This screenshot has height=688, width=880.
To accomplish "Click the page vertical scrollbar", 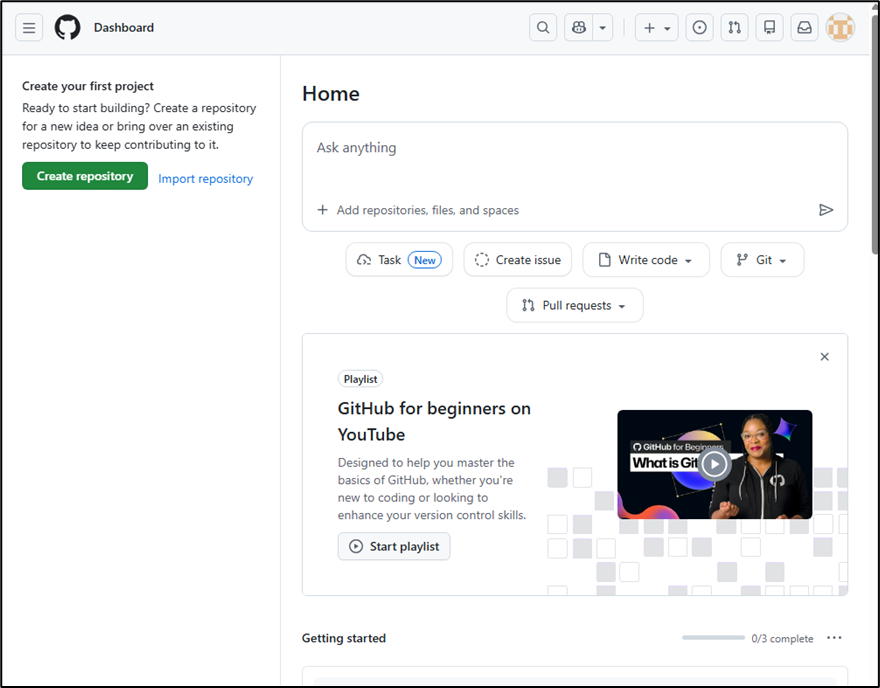I will click(x=875, y=135).
